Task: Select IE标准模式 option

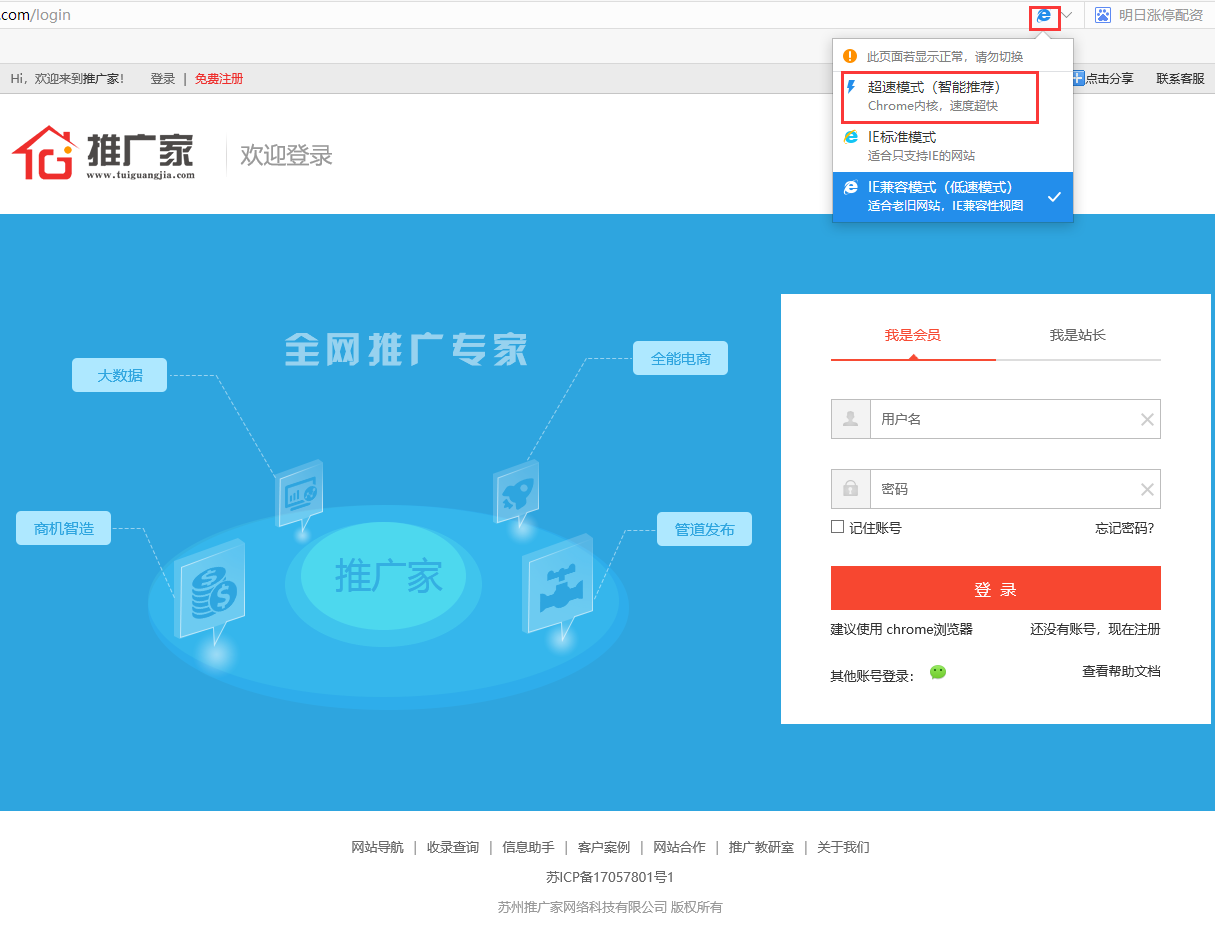Action: (x=953, y=146)
